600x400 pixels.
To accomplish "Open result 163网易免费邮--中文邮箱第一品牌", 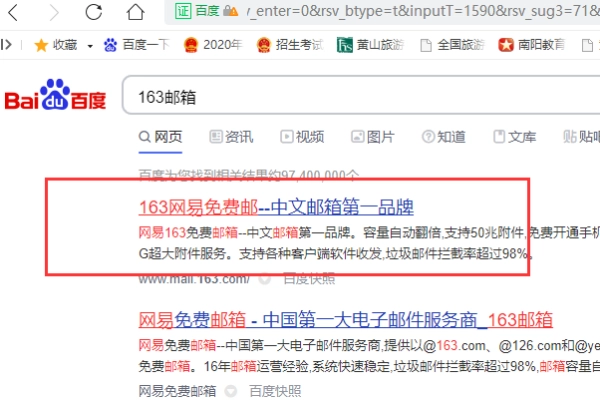I will [x=276, y=207].
